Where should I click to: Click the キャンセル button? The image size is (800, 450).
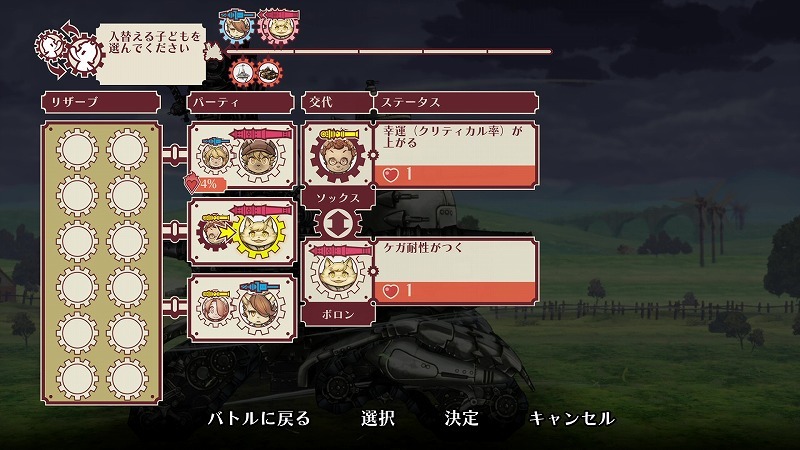pyautogui.click(x=572, y=418)
